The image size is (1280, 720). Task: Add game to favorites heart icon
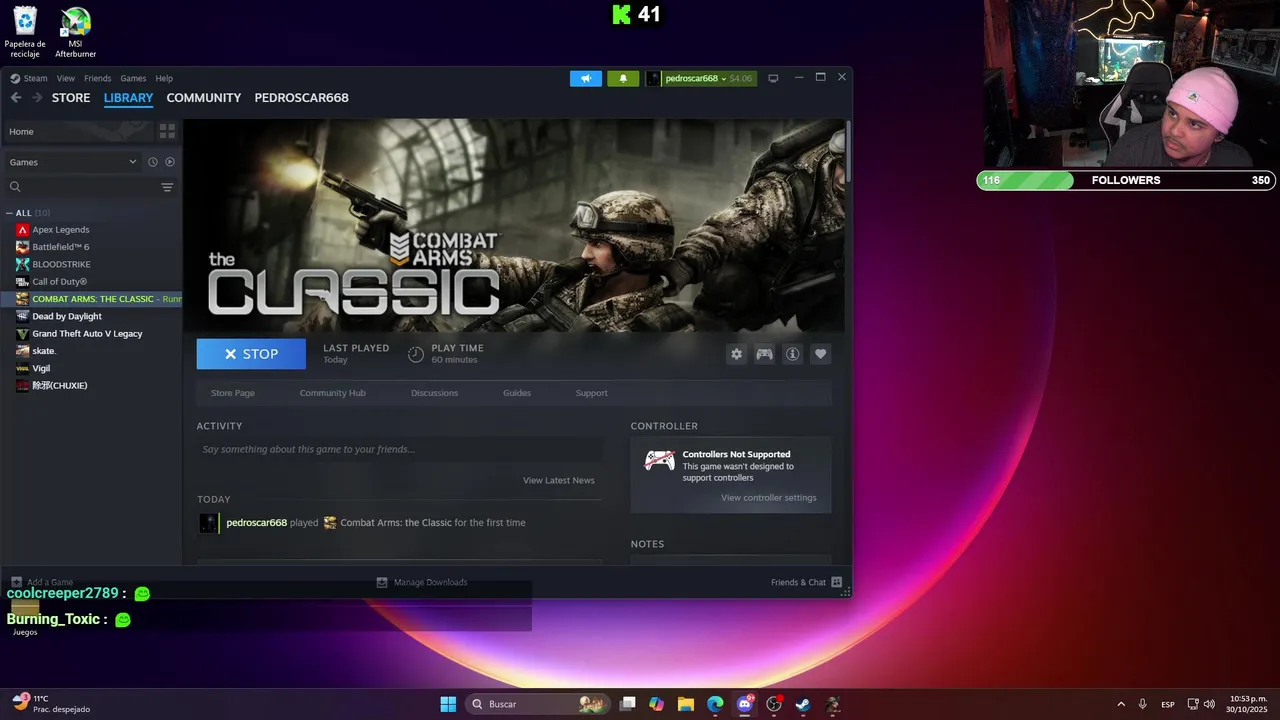tap(820, 354)
